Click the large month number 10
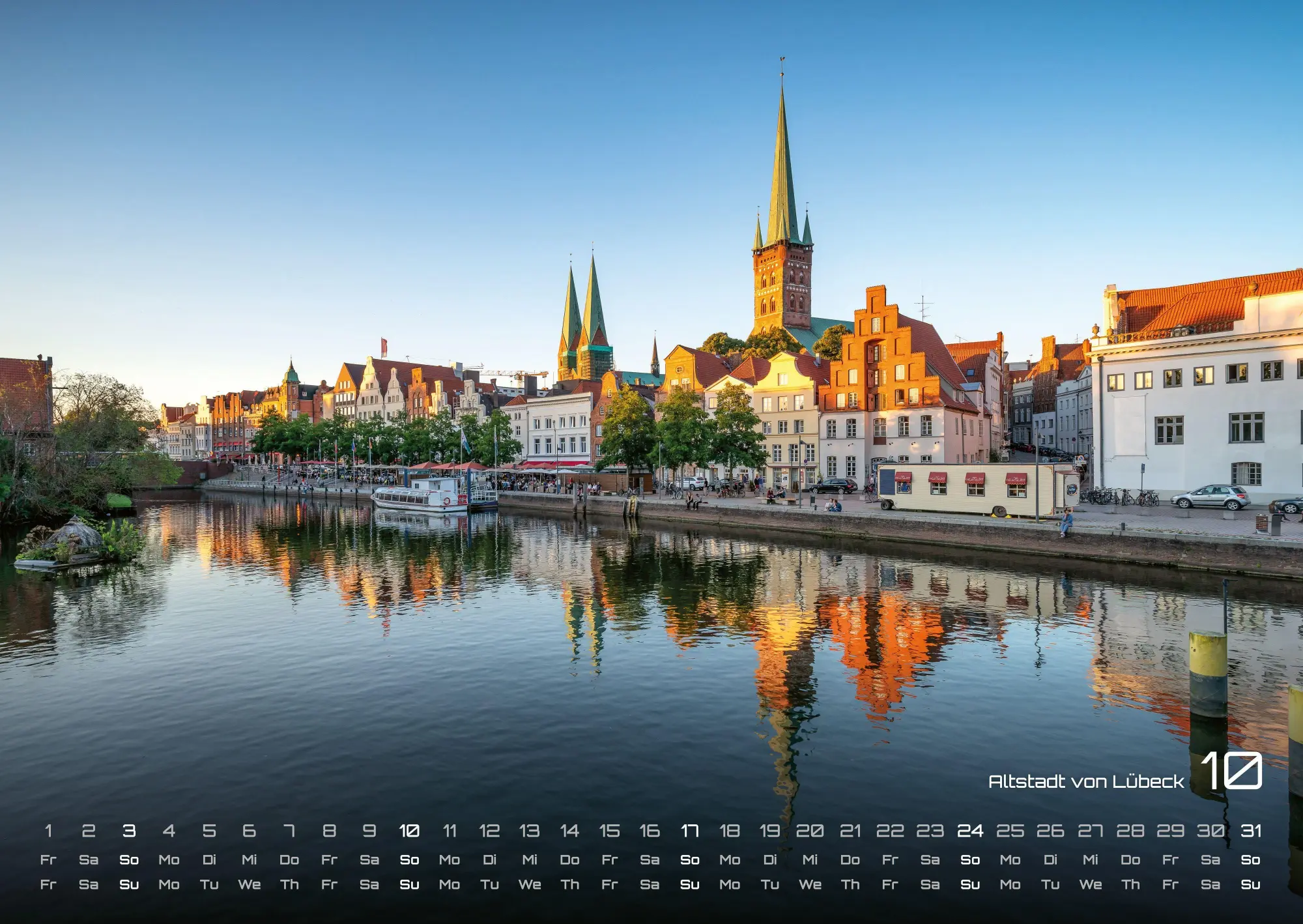This screenshot has width=1303, height=924. pos(1231,771)
